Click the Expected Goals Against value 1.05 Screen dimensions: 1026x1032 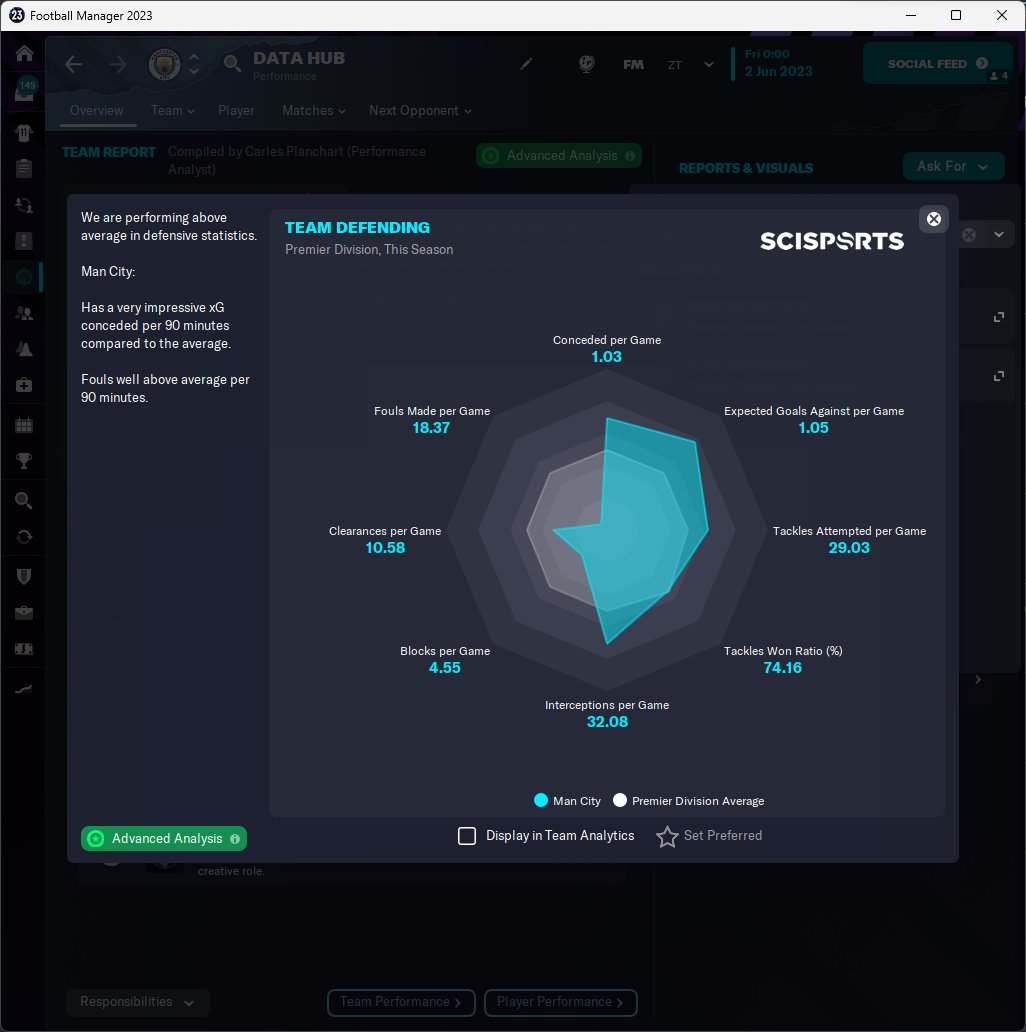[813, 428]
